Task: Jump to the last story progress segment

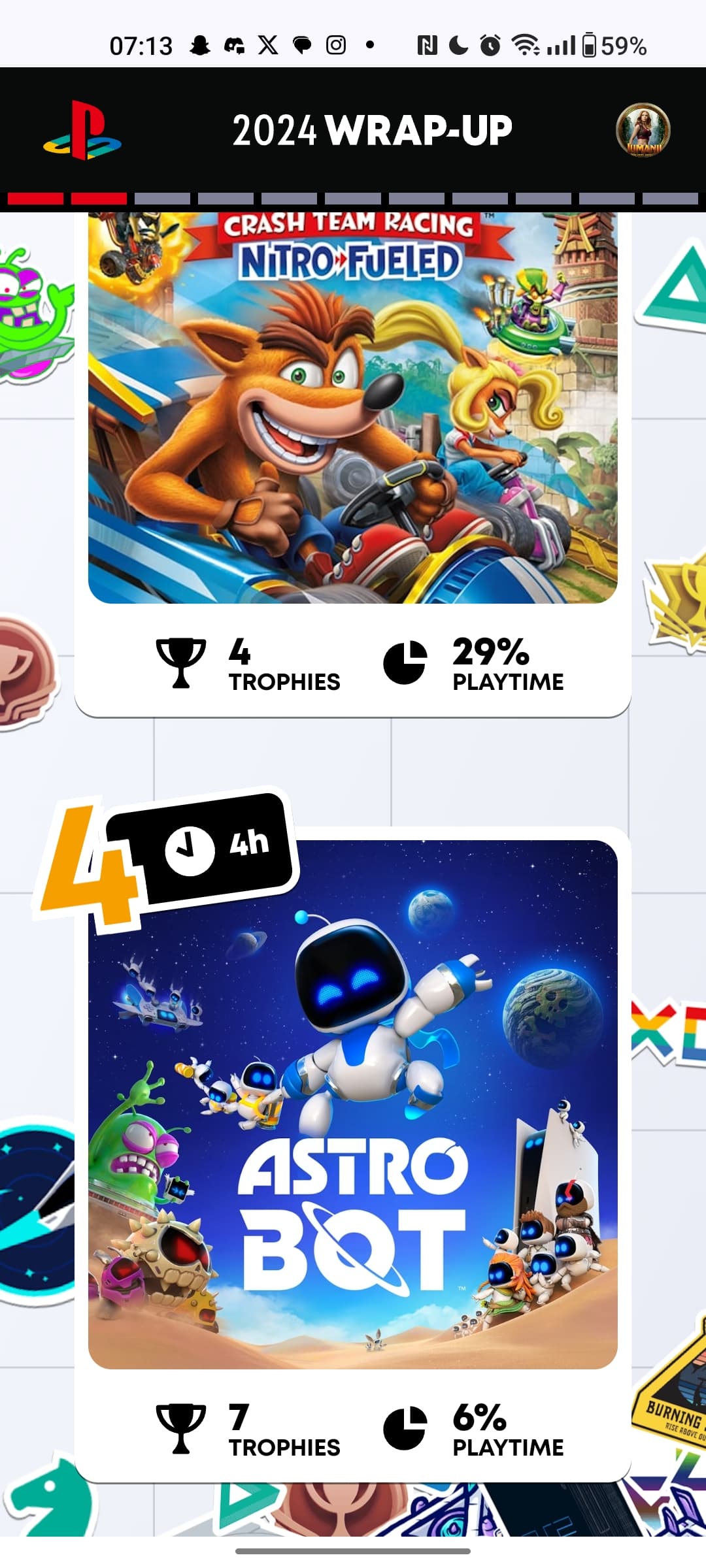Action: coord(670,199)
